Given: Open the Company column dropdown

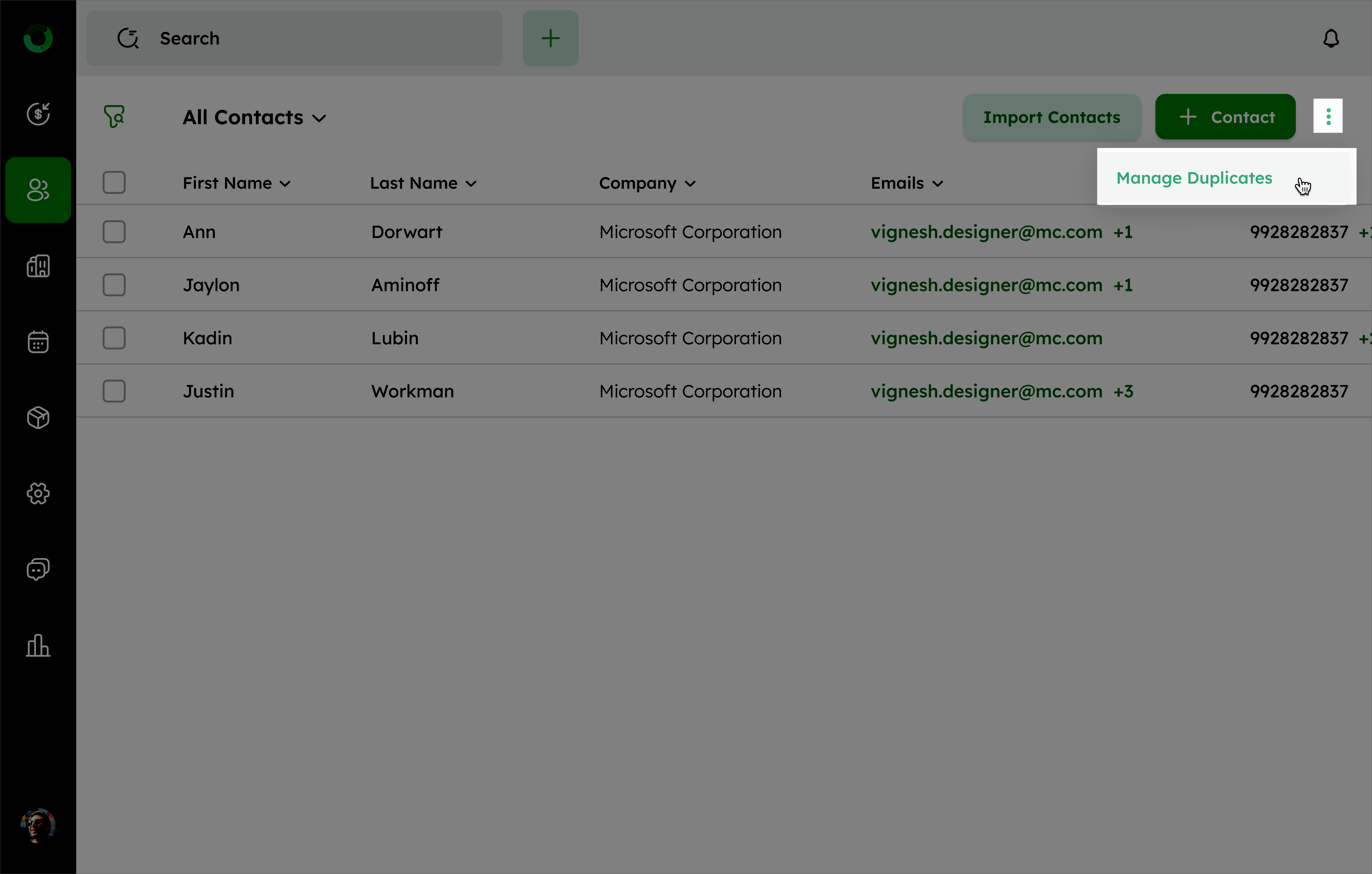Looking at the screenshot, I should point(690,183).
